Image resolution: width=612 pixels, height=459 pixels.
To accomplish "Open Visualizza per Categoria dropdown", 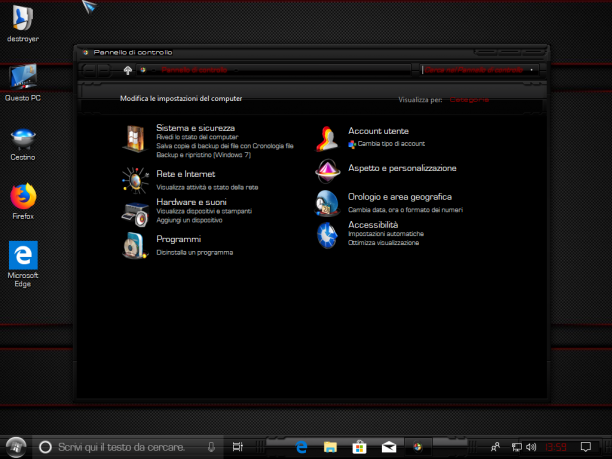I will [469, 100].
